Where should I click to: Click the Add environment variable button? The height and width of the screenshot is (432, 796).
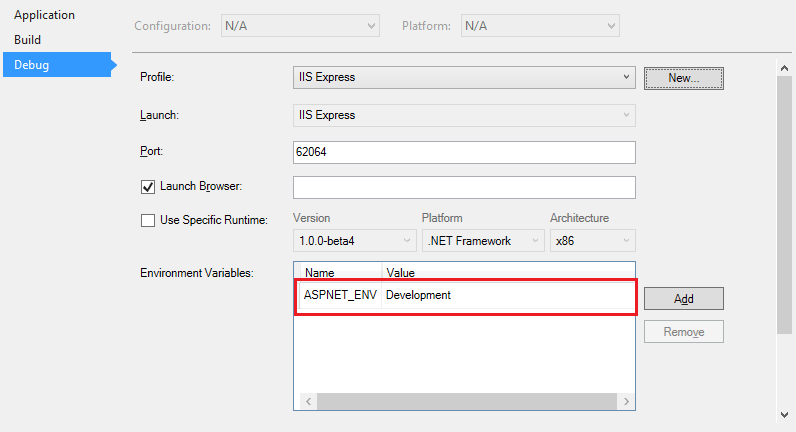(x=684, y=298)
